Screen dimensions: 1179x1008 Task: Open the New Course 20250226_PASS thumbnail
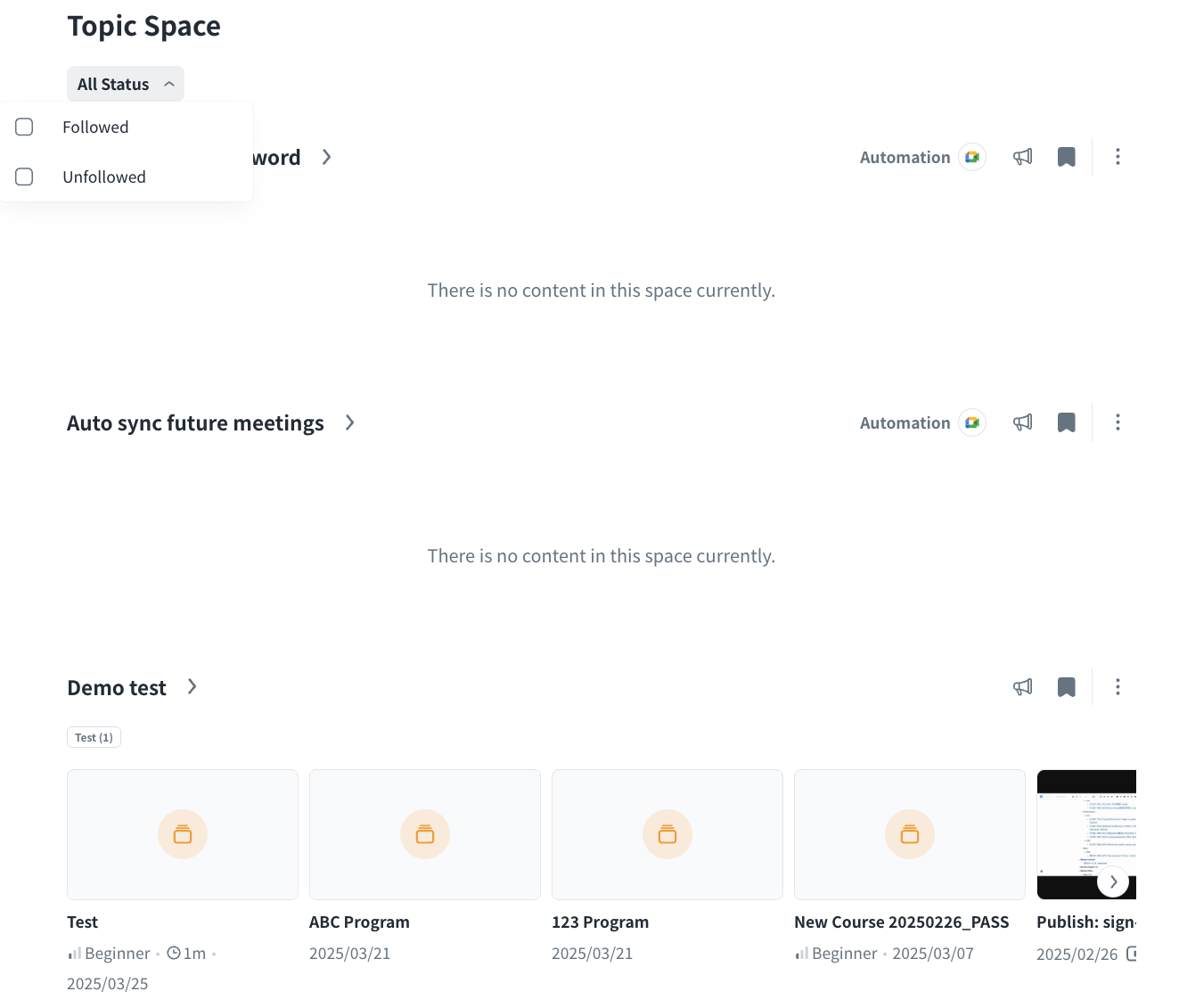(909, 834)
